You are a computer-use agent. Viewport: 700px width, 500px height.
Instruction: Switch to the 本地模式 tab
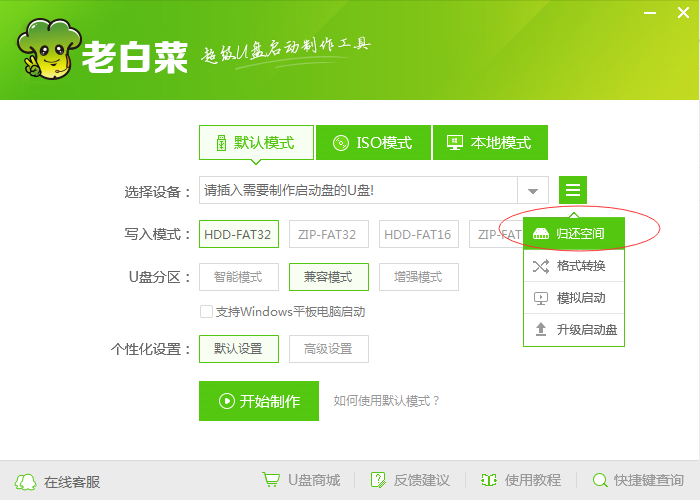[x=490, y=143]
